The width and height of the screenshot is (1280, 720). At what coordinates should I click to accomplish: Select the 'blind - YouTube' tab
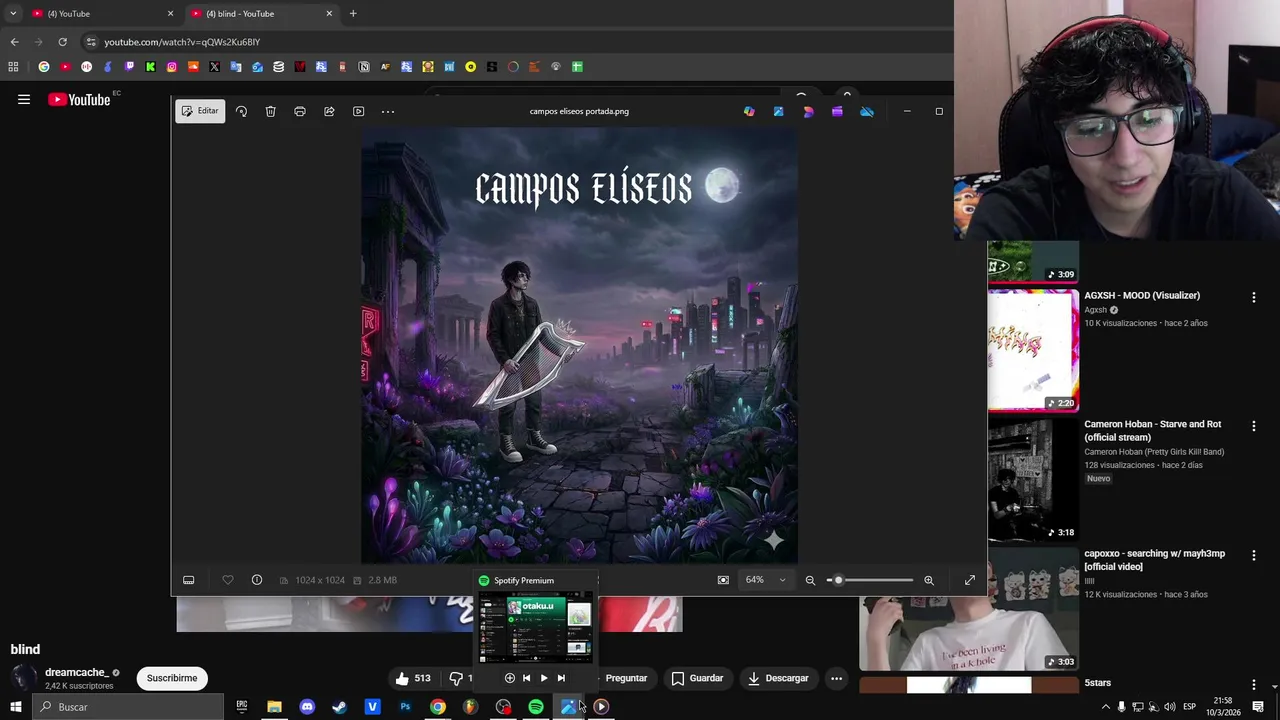pyautogui.click(x=262, y=14)
